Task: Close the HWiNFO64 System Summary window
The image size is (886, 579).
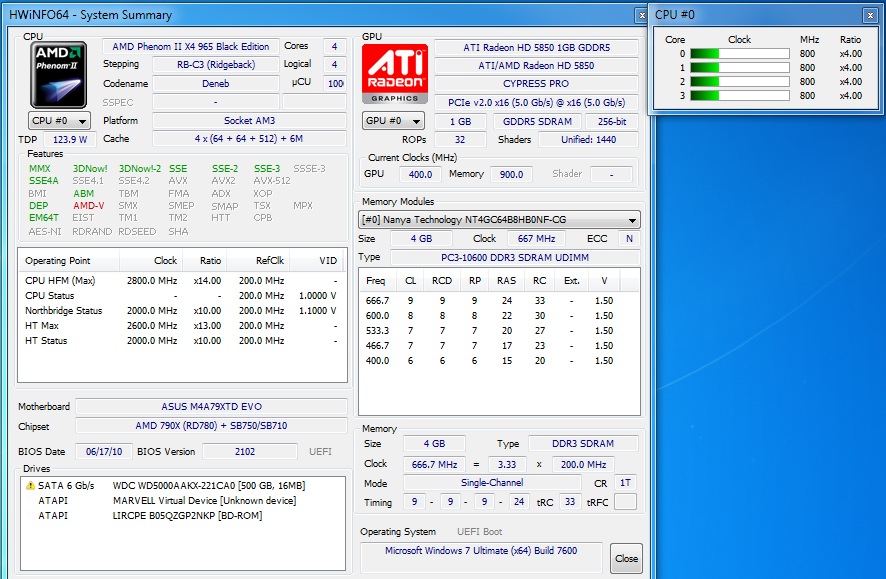Action: pyautogui.click(x=641, y=16)
